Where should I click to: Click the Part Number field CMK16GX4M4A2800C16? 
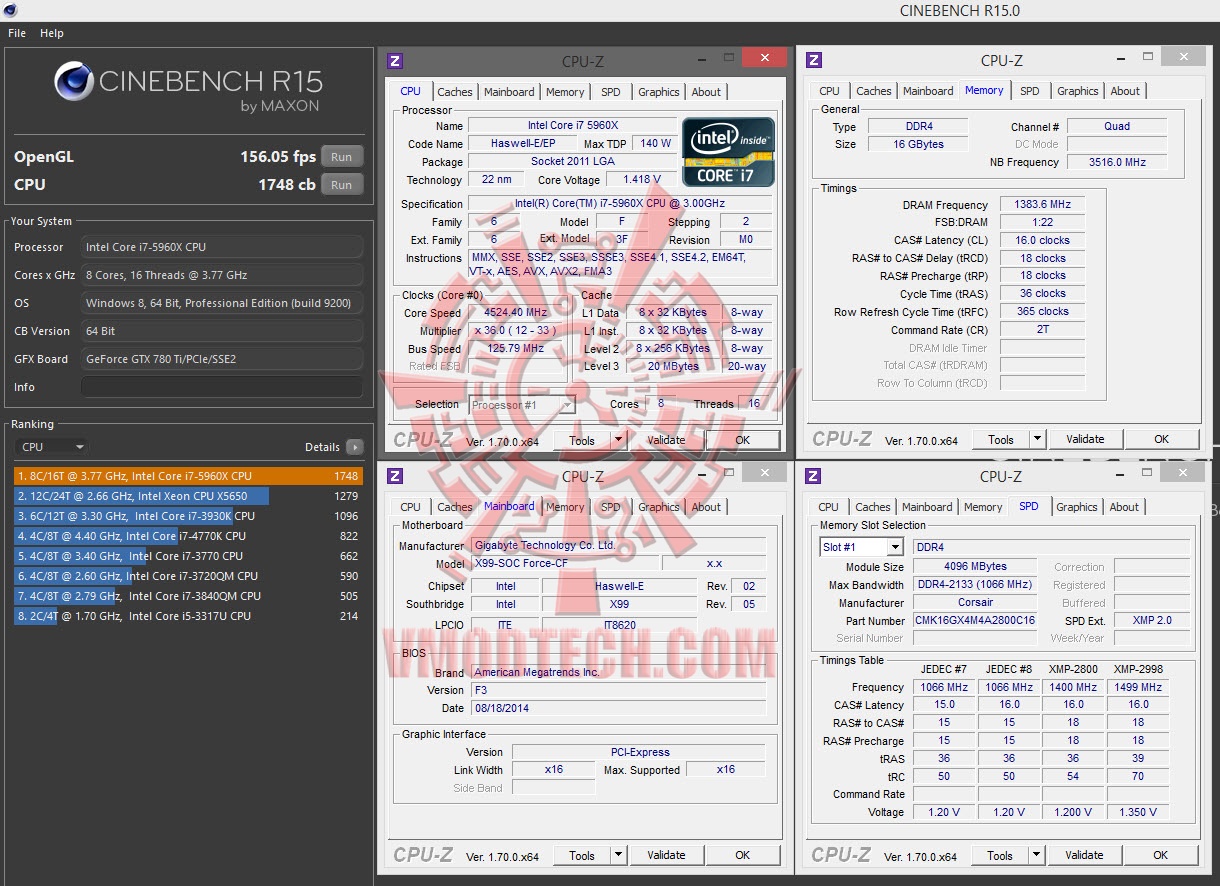975,621
